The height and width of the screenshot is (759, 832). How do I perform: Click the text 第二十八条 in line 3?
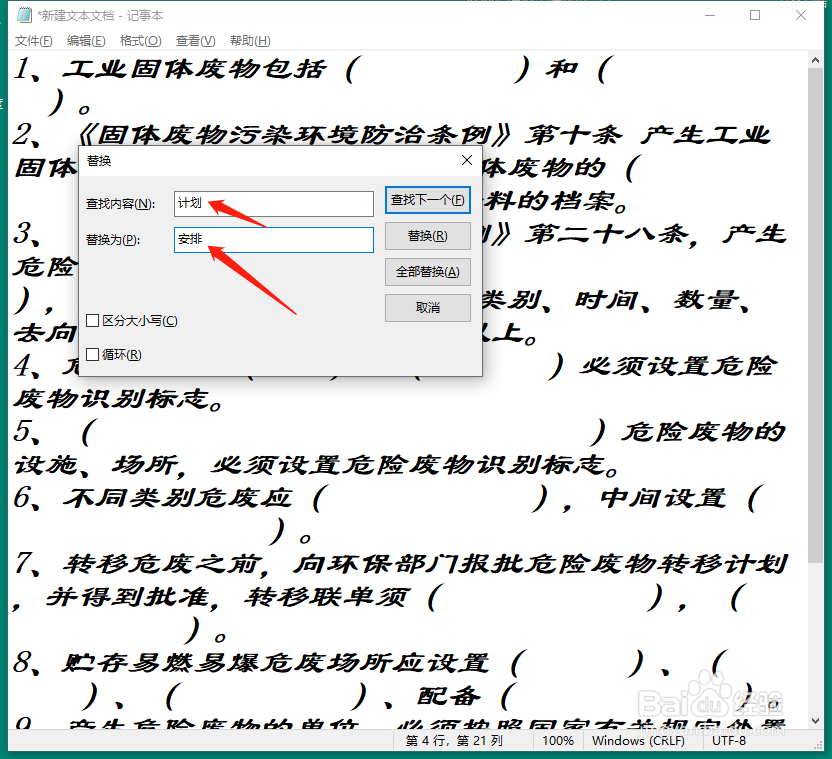(605, 234)
